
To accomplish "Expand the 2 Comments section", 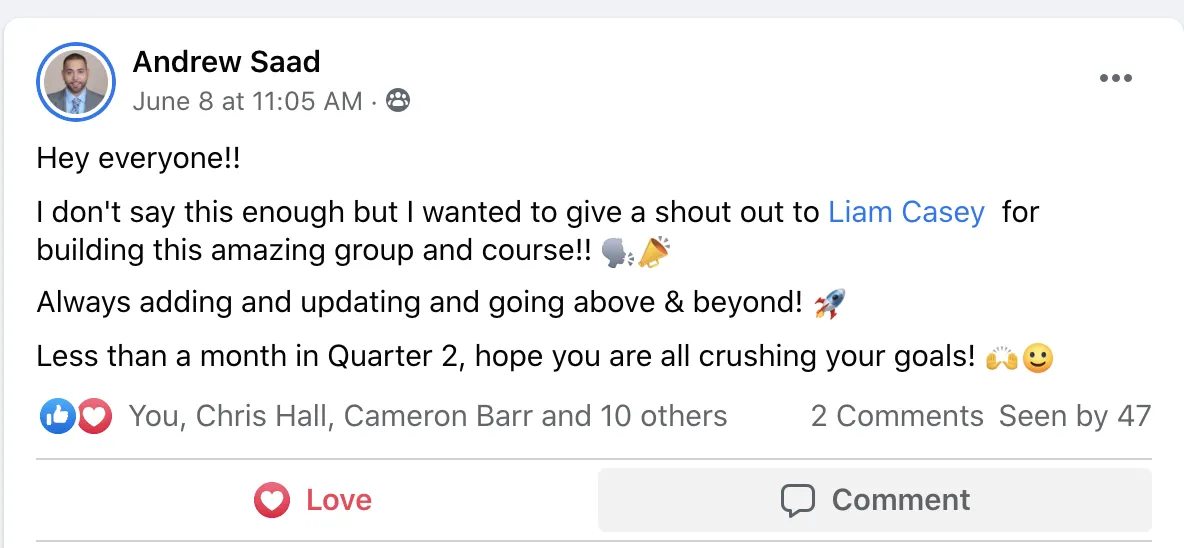I will click(897, 416).
